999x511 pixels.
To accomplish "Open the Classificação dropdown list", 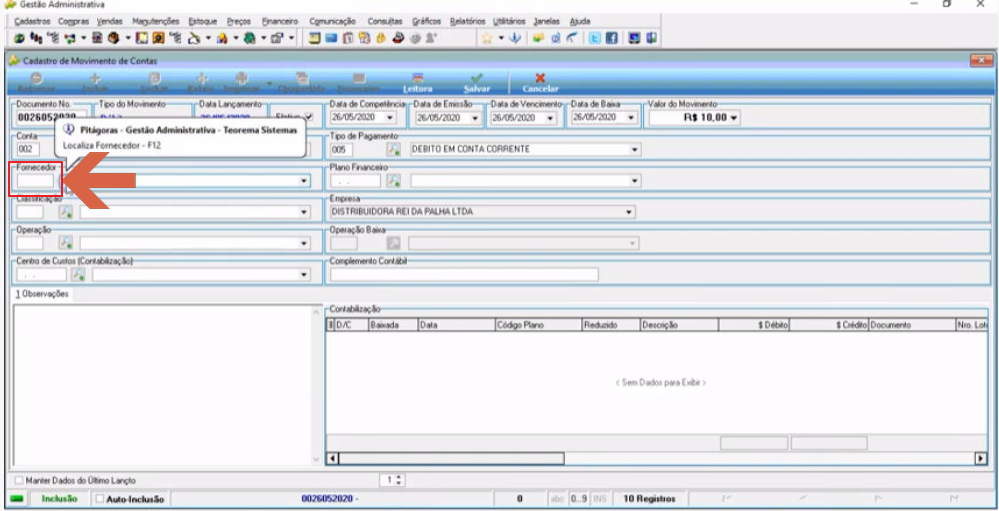I will tap(304, 212).
